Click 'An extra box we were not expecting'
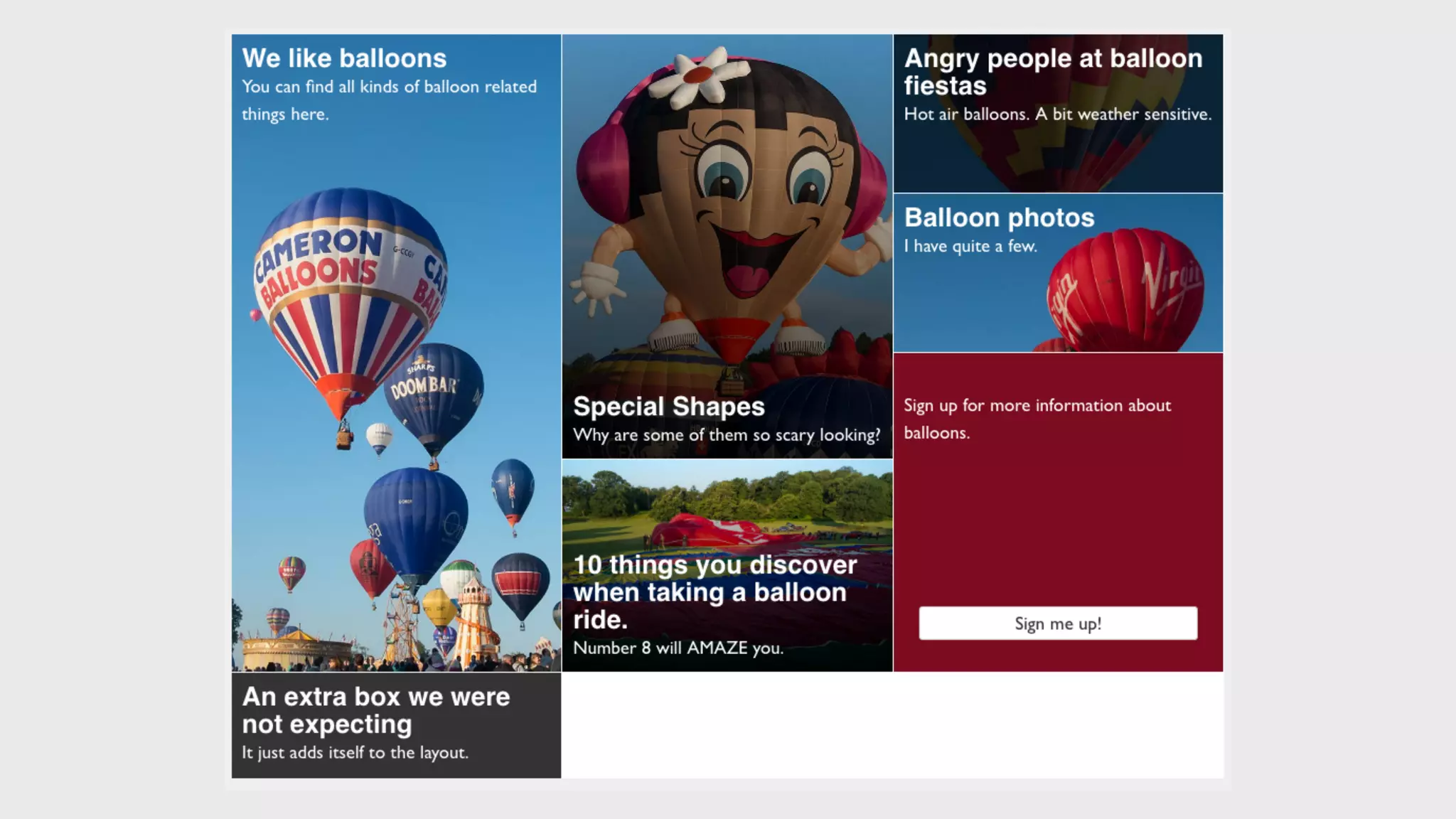The height and width of the screenshot is (819, 1456). [375, 710]
